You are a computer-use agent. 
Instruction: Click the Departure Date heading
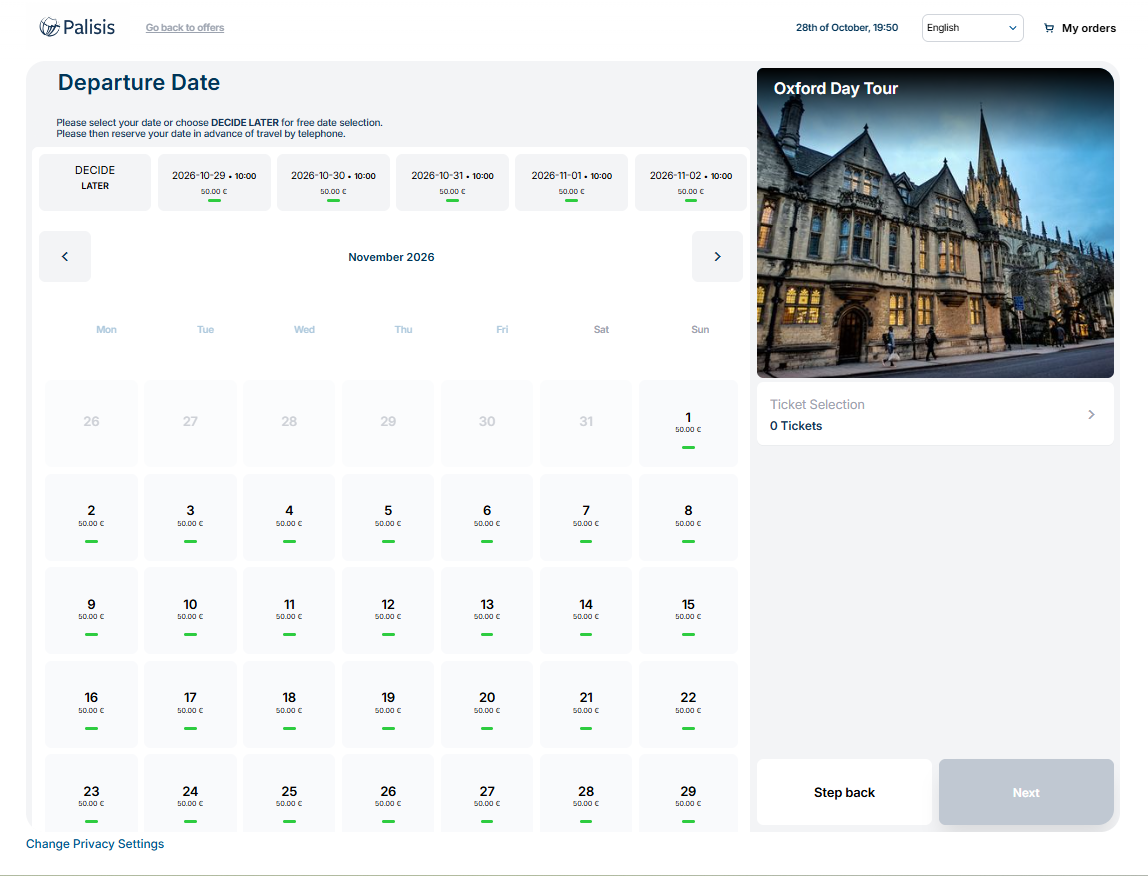(139, 83)
